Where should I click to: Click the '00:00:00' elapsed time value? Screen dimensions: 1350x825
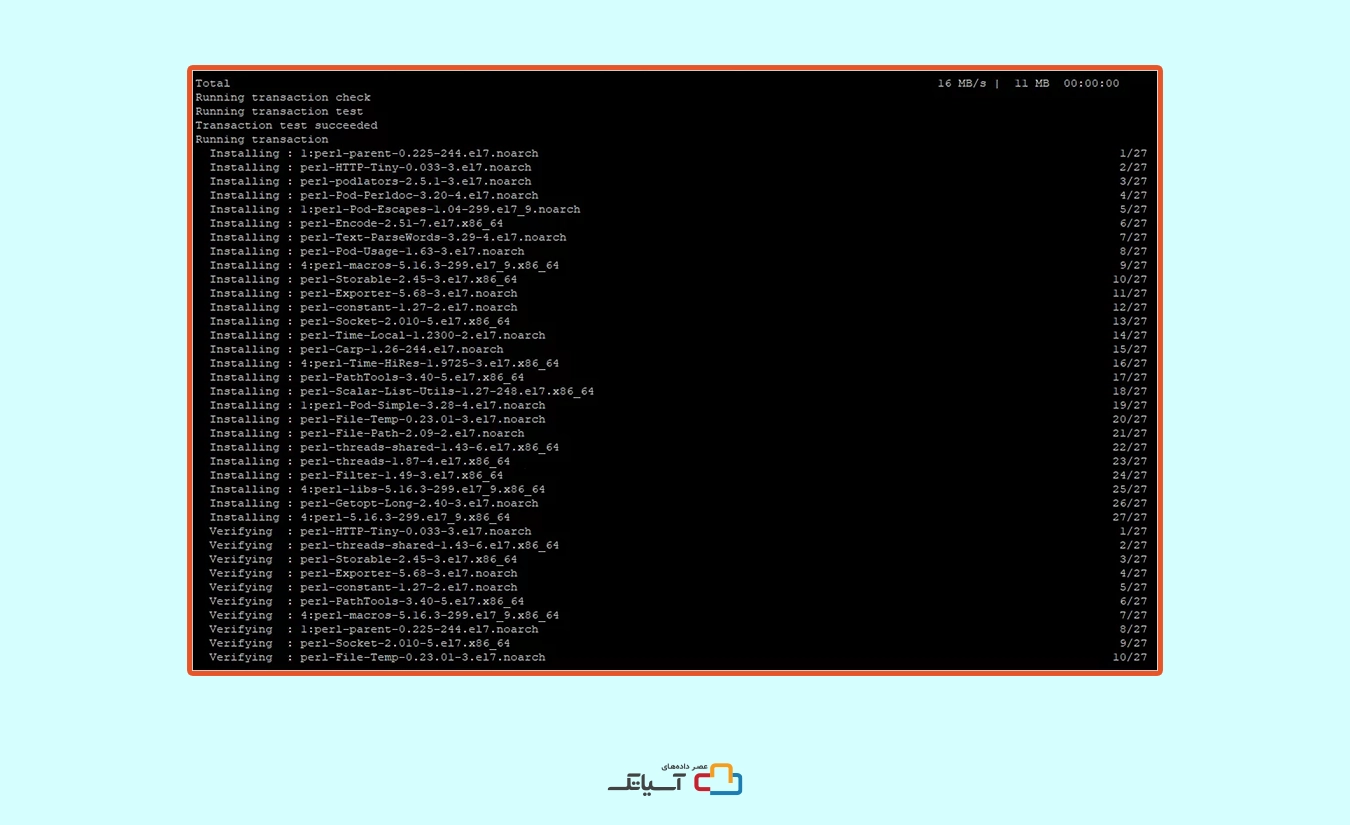click(x=1091, y=84)
